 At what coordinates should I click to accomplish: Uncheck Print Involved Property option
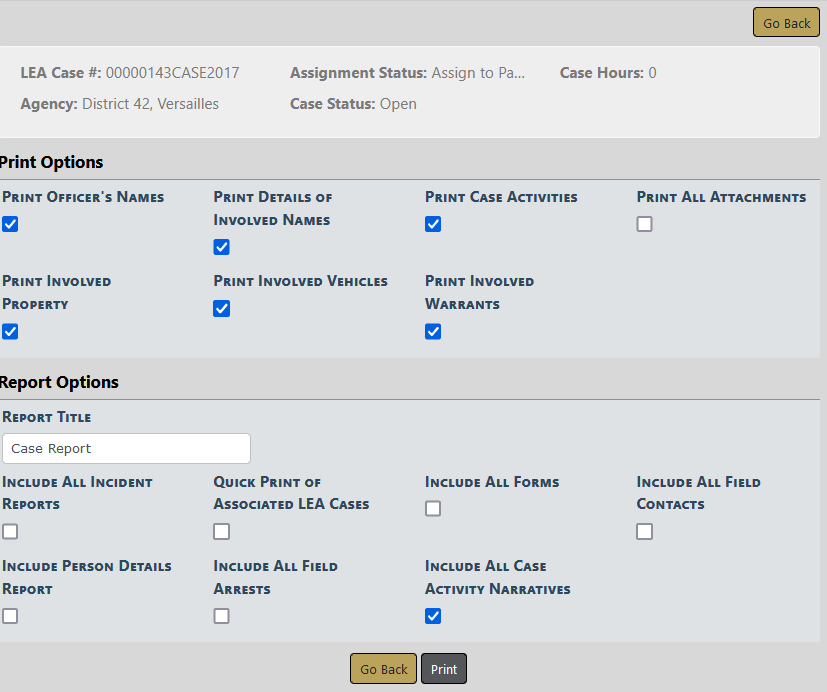pos(10,332)
